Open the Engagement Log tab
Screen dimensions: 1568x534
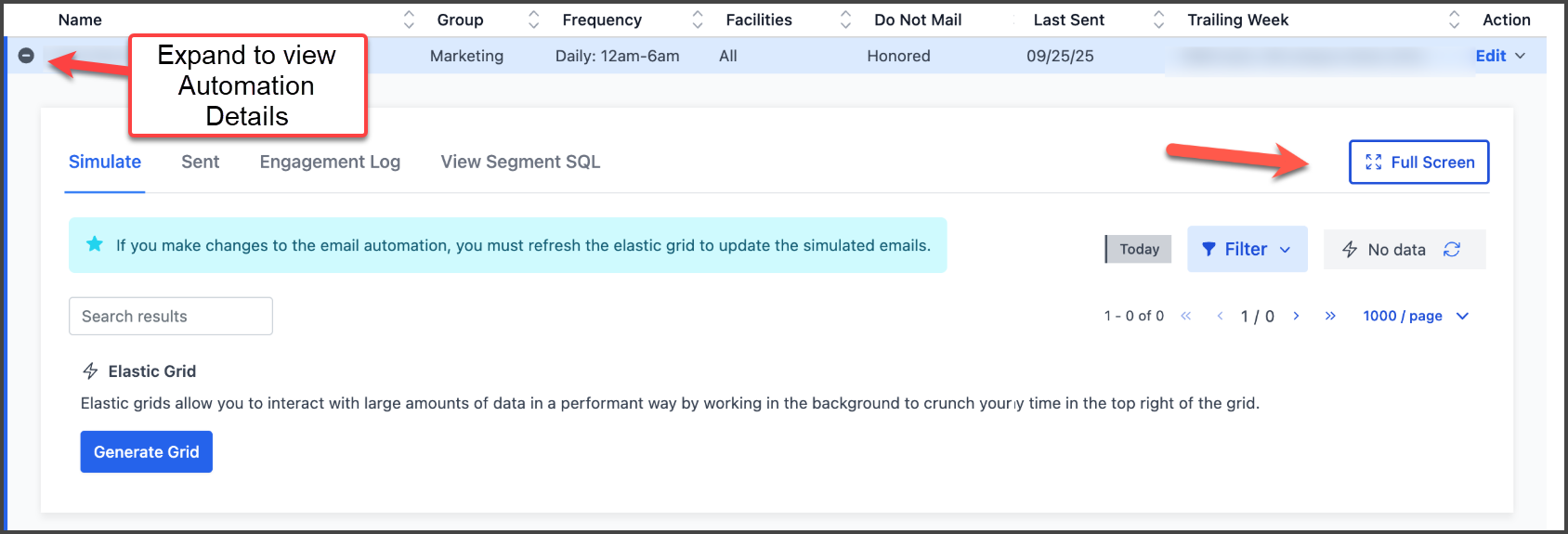pos(330,162)
